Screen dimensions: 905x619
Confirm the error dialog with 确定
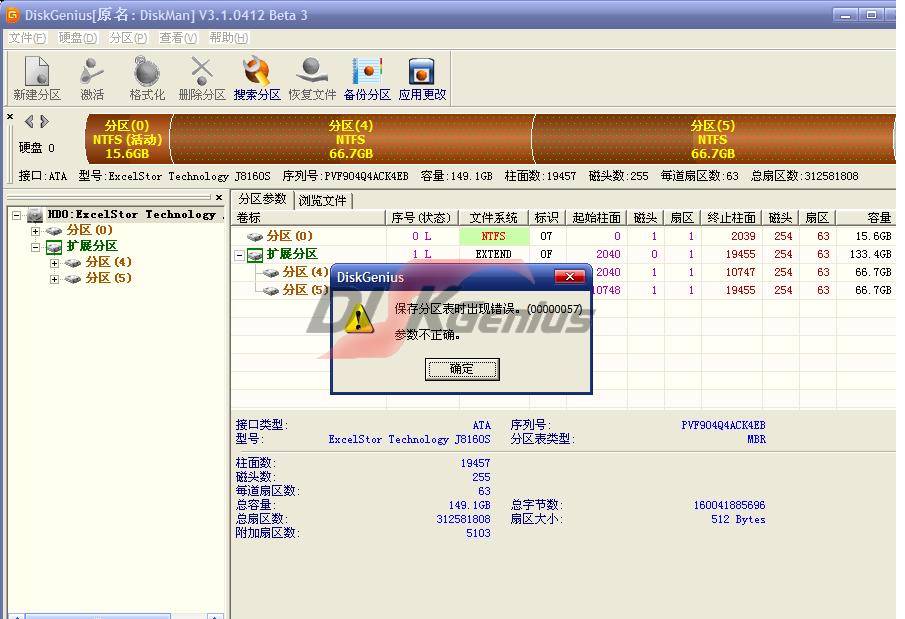pos(462,369)
